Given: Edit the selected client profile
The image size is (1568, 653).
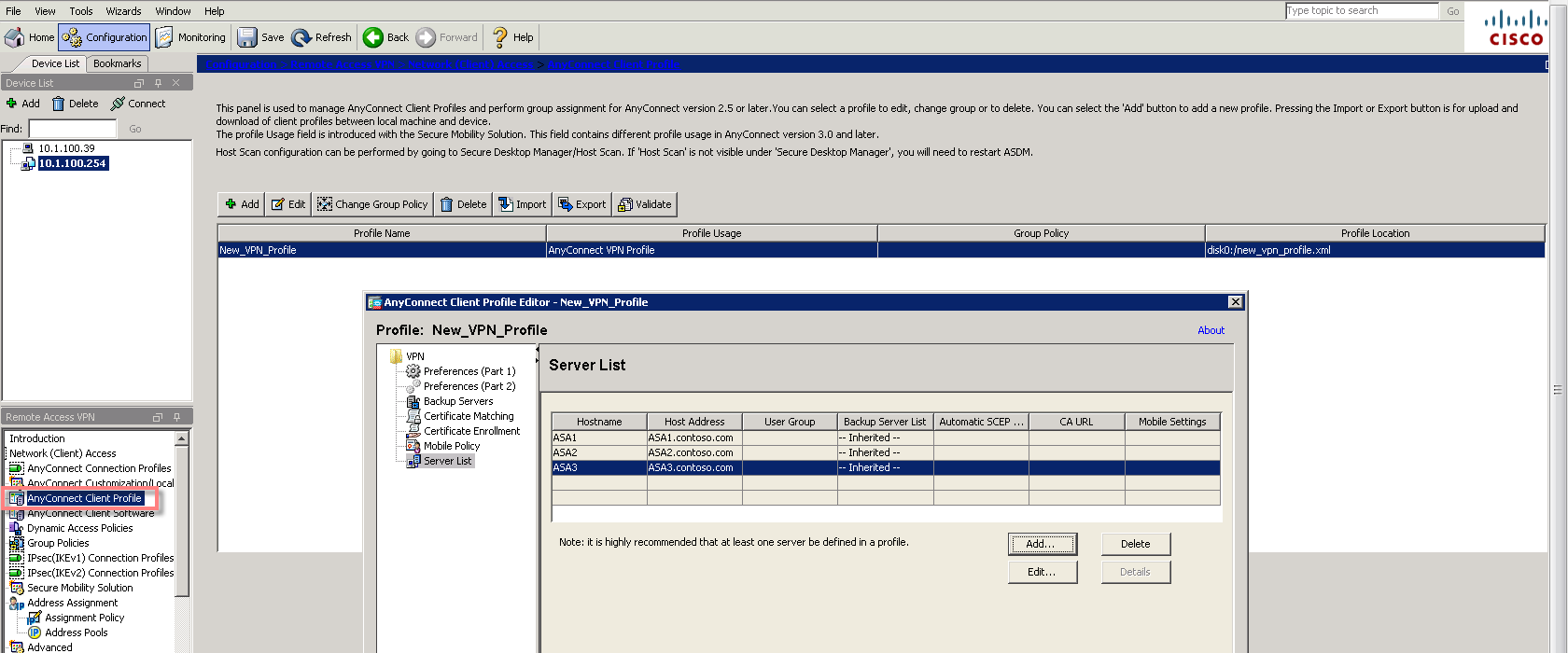Looking at the screenshot, I should tap(288, 204).
